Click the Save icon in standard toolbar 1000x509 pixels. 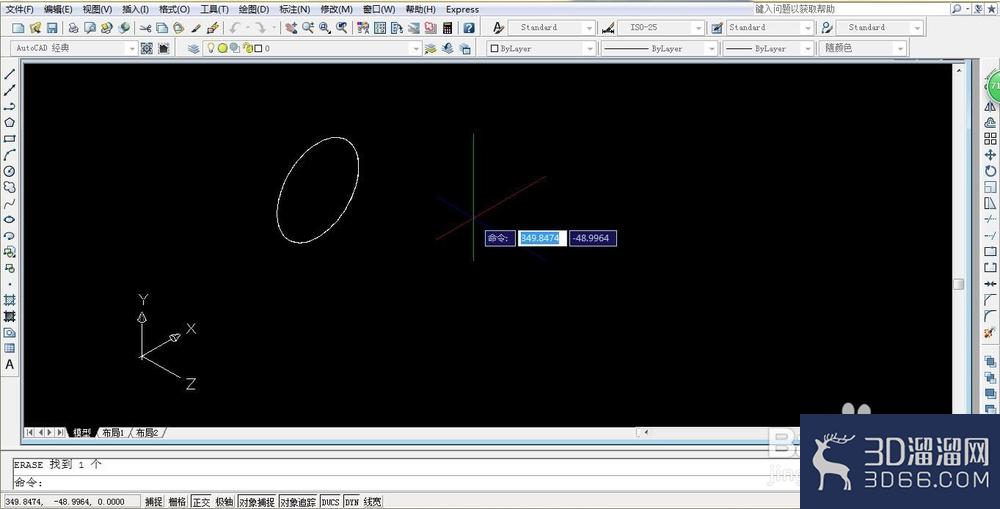52,27
